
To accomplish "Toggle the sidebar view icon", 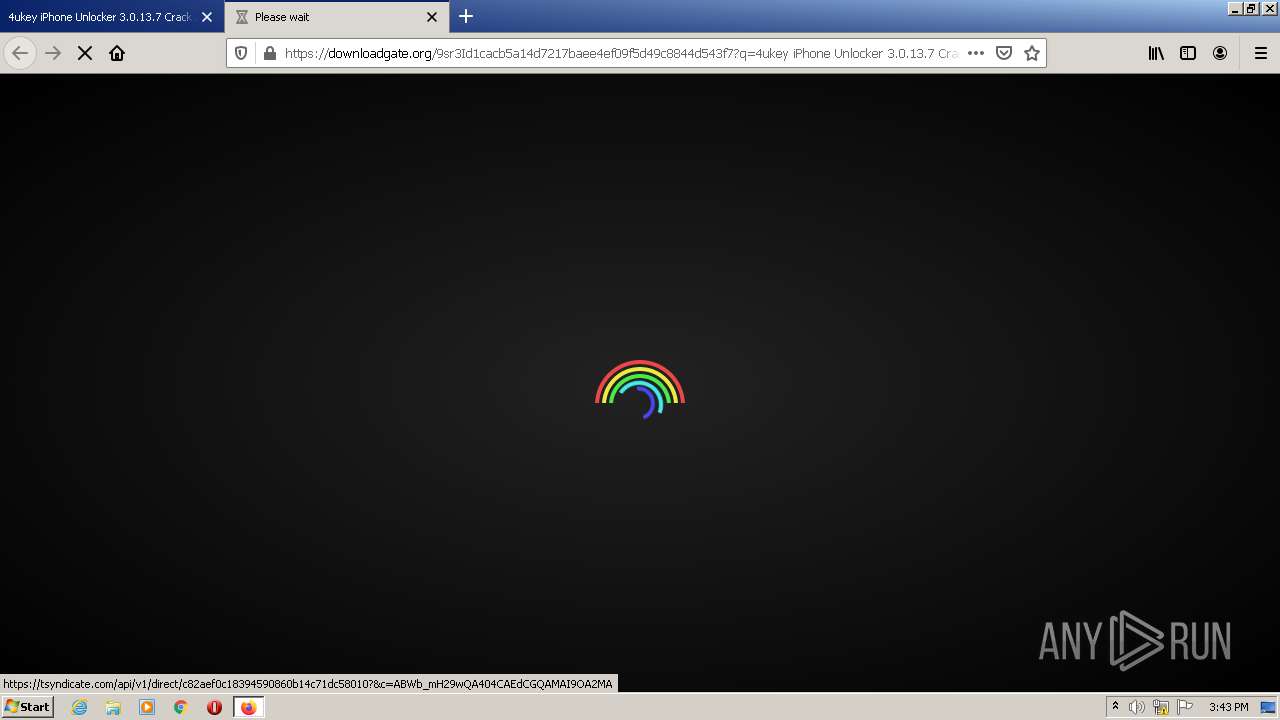I will coord(1188,53).
